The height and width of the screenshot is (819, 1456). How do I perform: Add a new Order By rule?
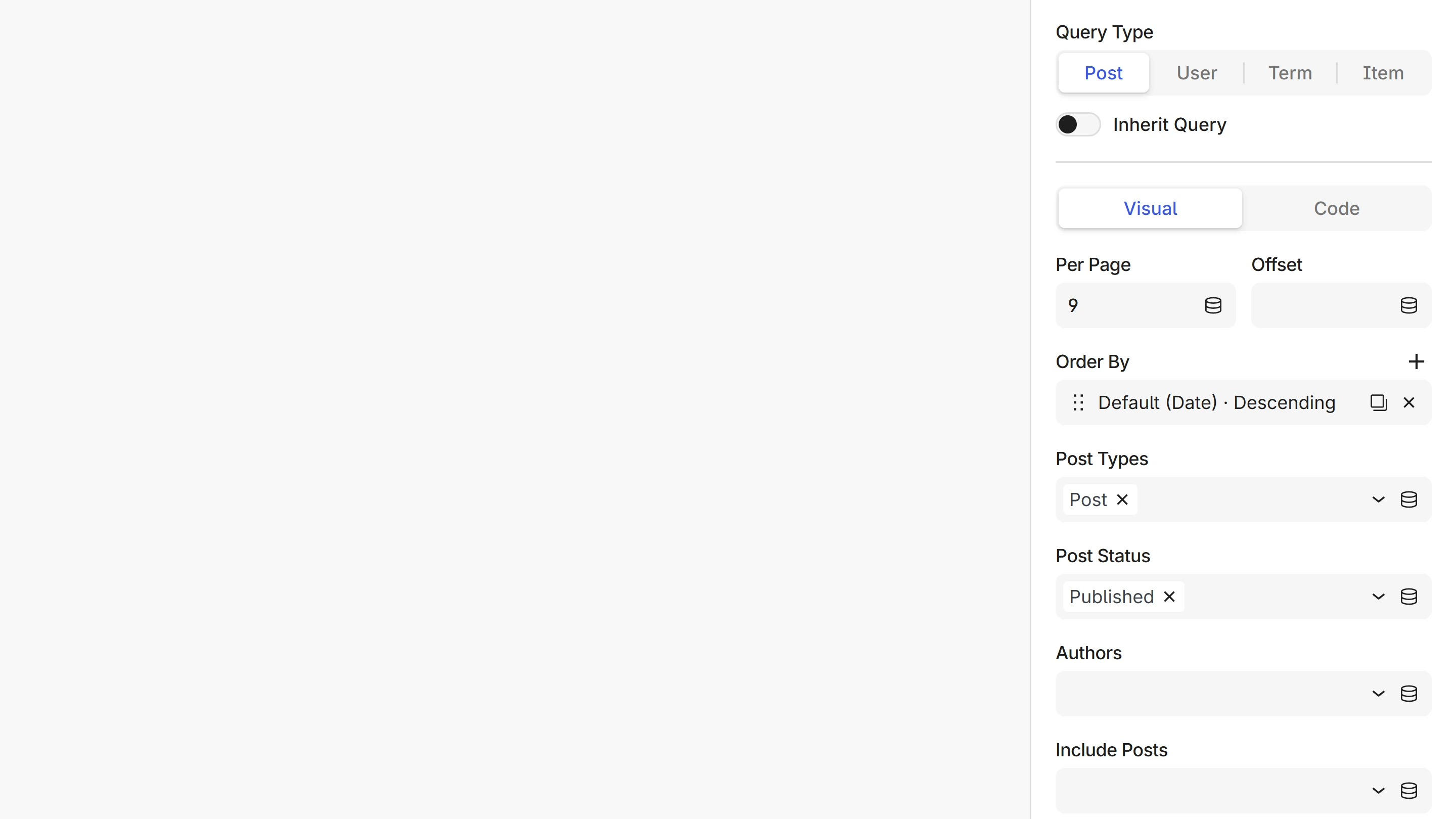[1416, 362]
